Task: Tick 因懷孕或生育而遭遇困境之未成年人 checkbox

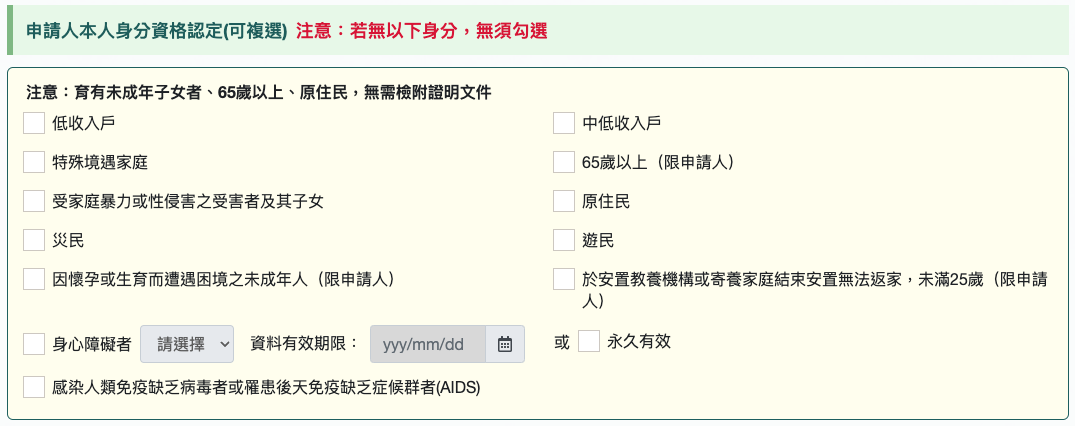Action: [34, 280]
